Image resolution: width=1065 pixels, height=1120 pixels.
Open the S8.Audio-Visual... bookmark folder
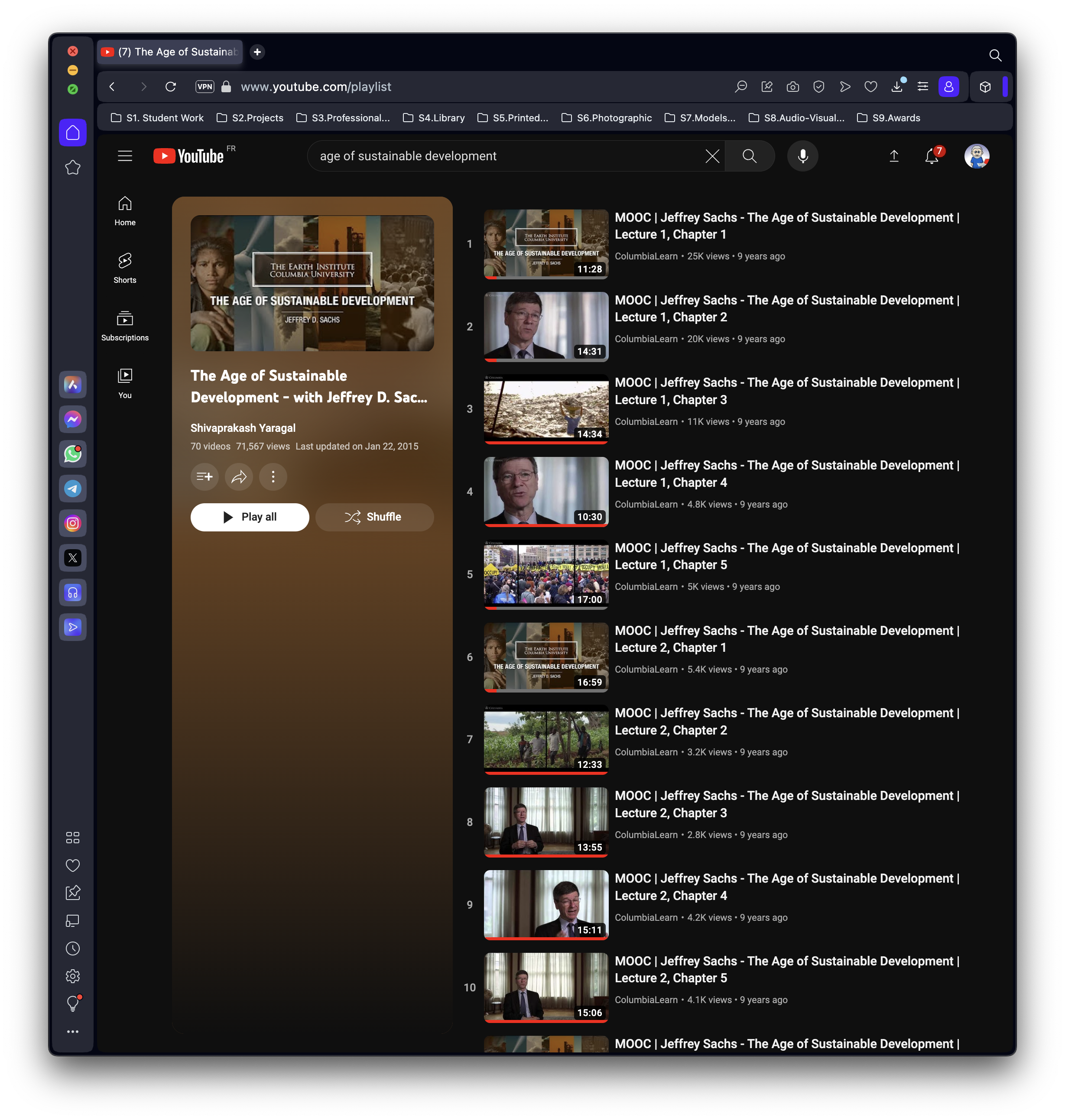[796, 118]
